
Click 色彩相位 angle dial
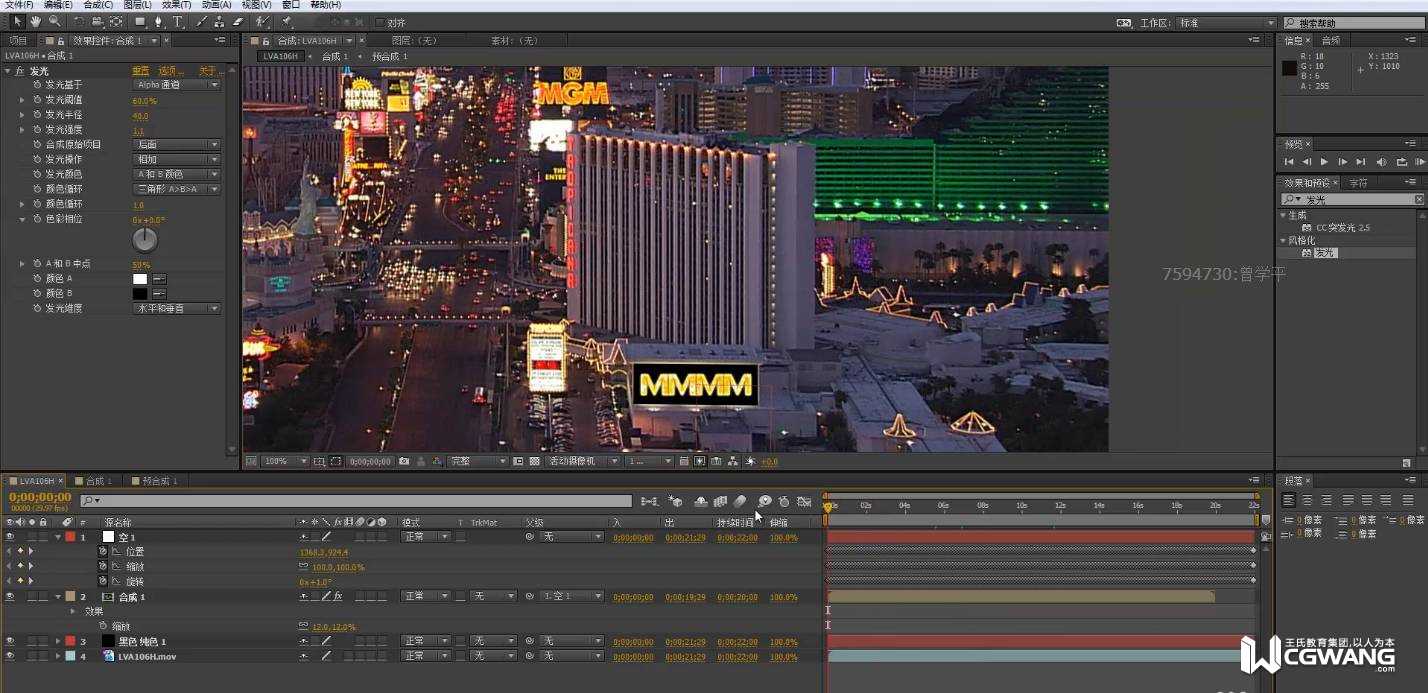point(145,240)
